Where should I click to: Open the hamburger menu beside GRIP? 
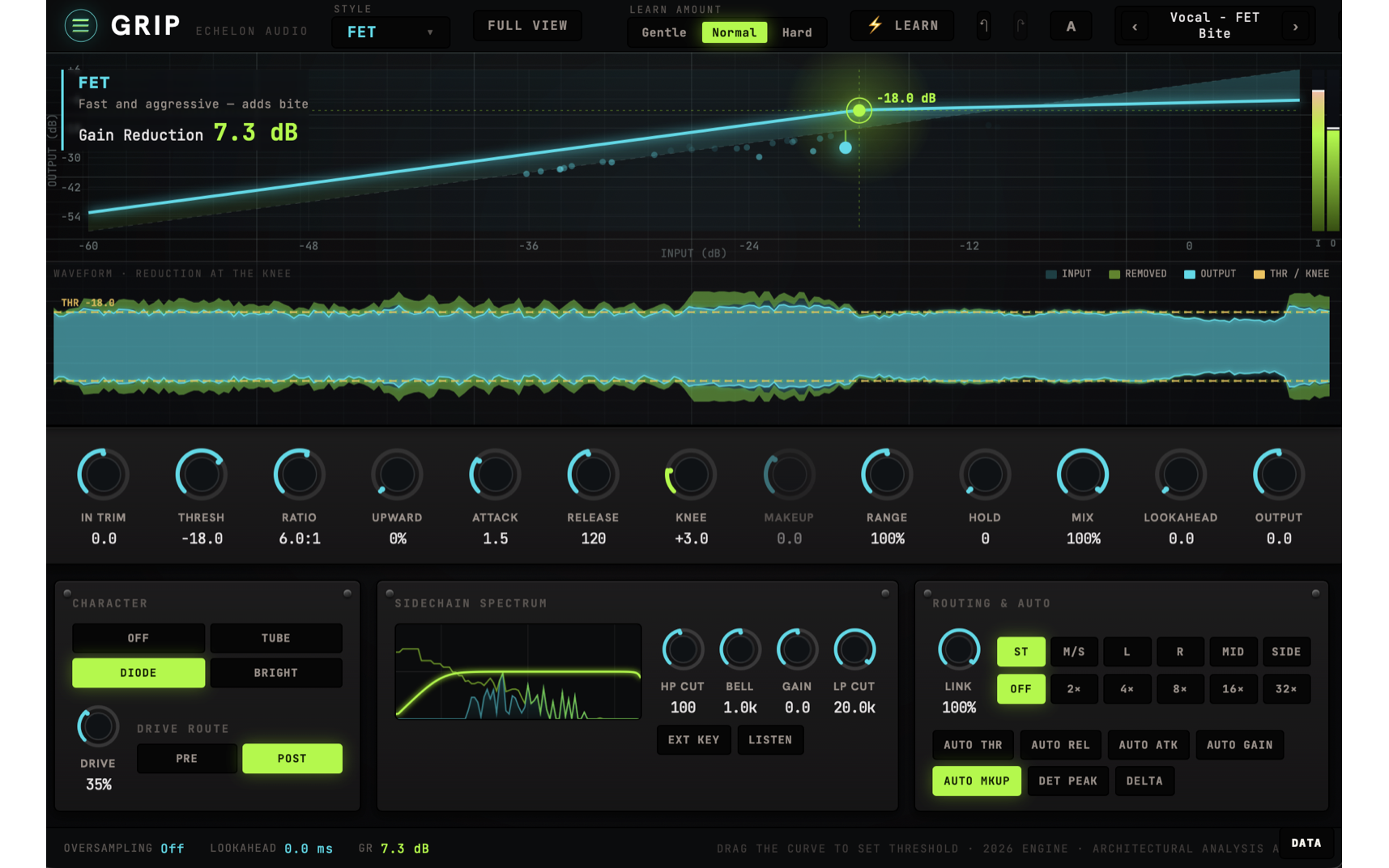click(x=80, y=26)
